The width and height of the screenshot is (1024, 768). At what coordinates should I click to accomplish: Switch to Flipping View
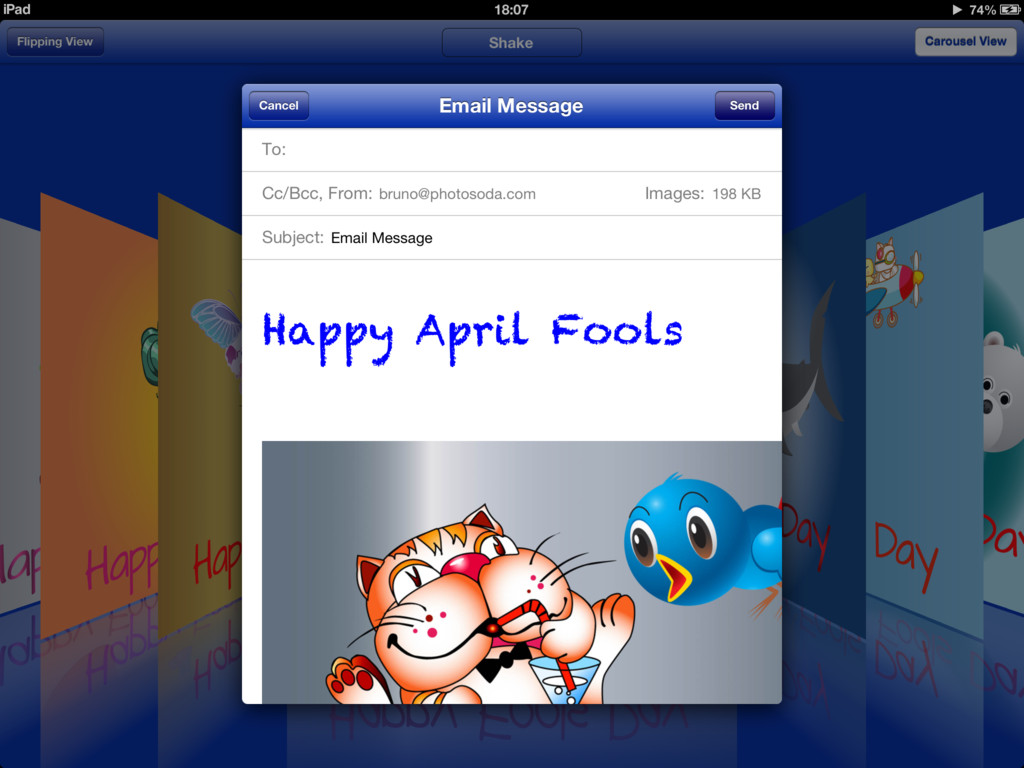pos(55,42)
